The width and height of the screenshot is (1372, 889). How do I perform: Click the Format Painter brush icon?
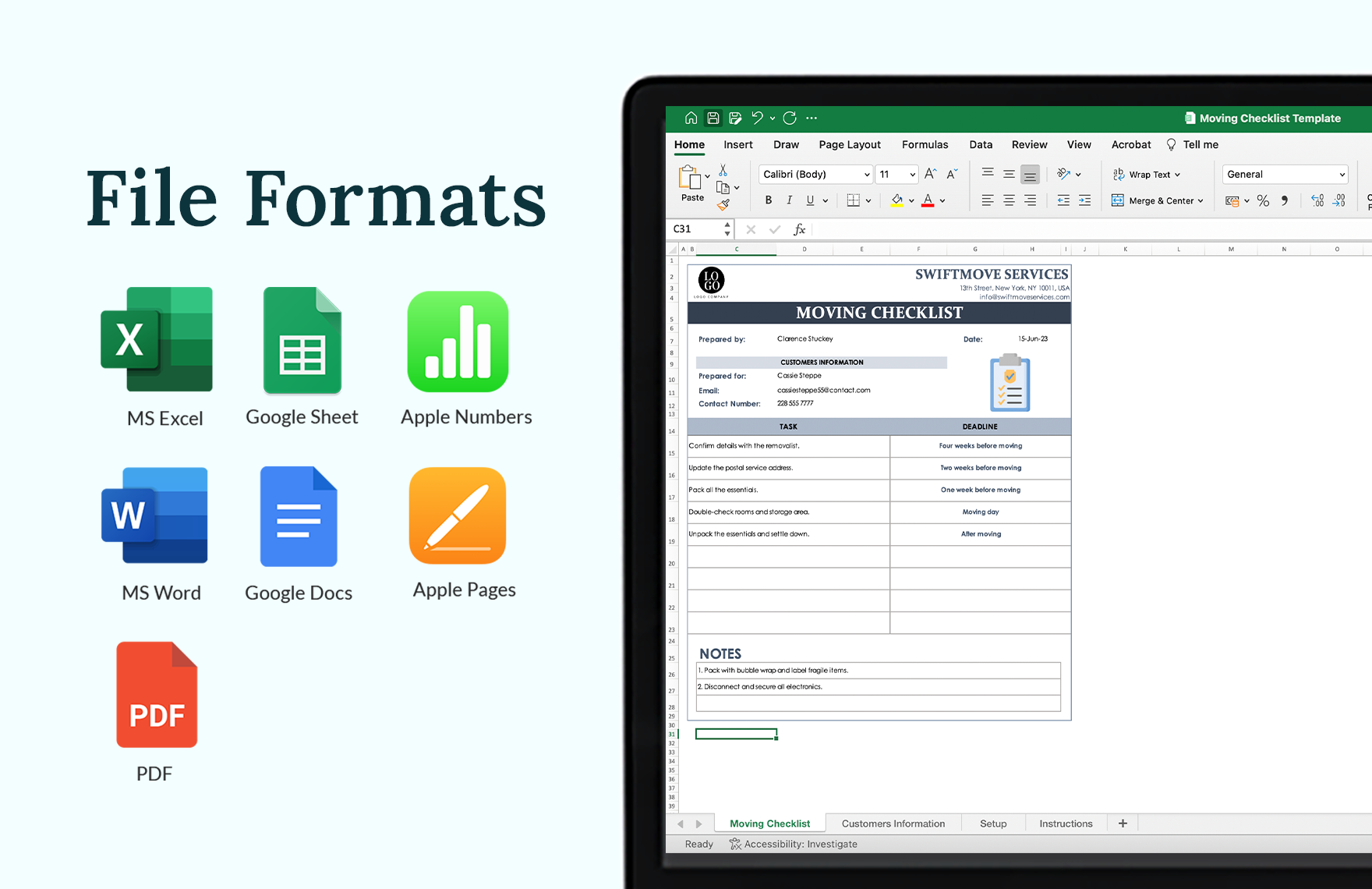coord(723,204)
